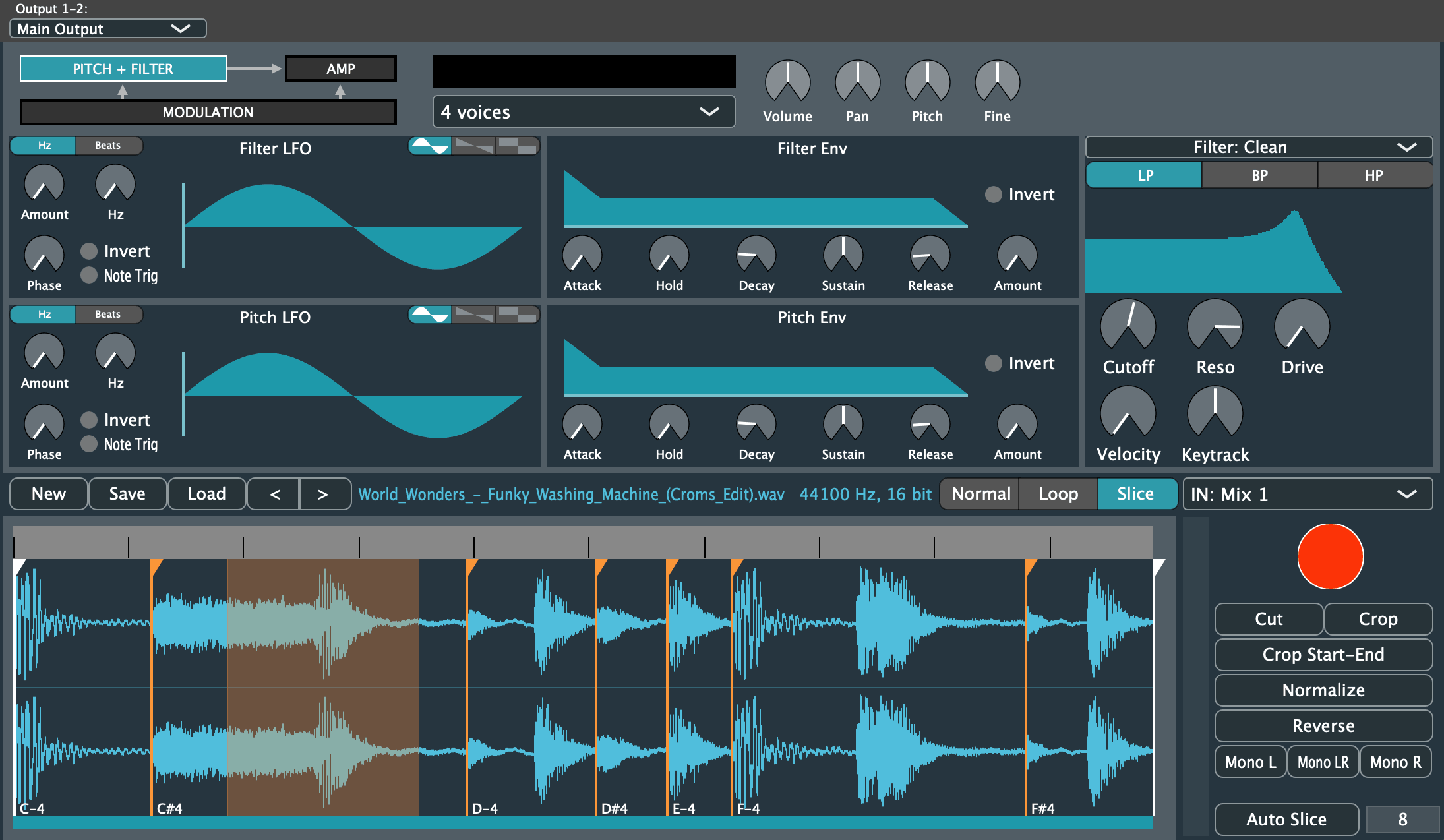1444x840 pixels.
Task: Enable Invert in Filter LFO
Action: (x=89, y=251)
